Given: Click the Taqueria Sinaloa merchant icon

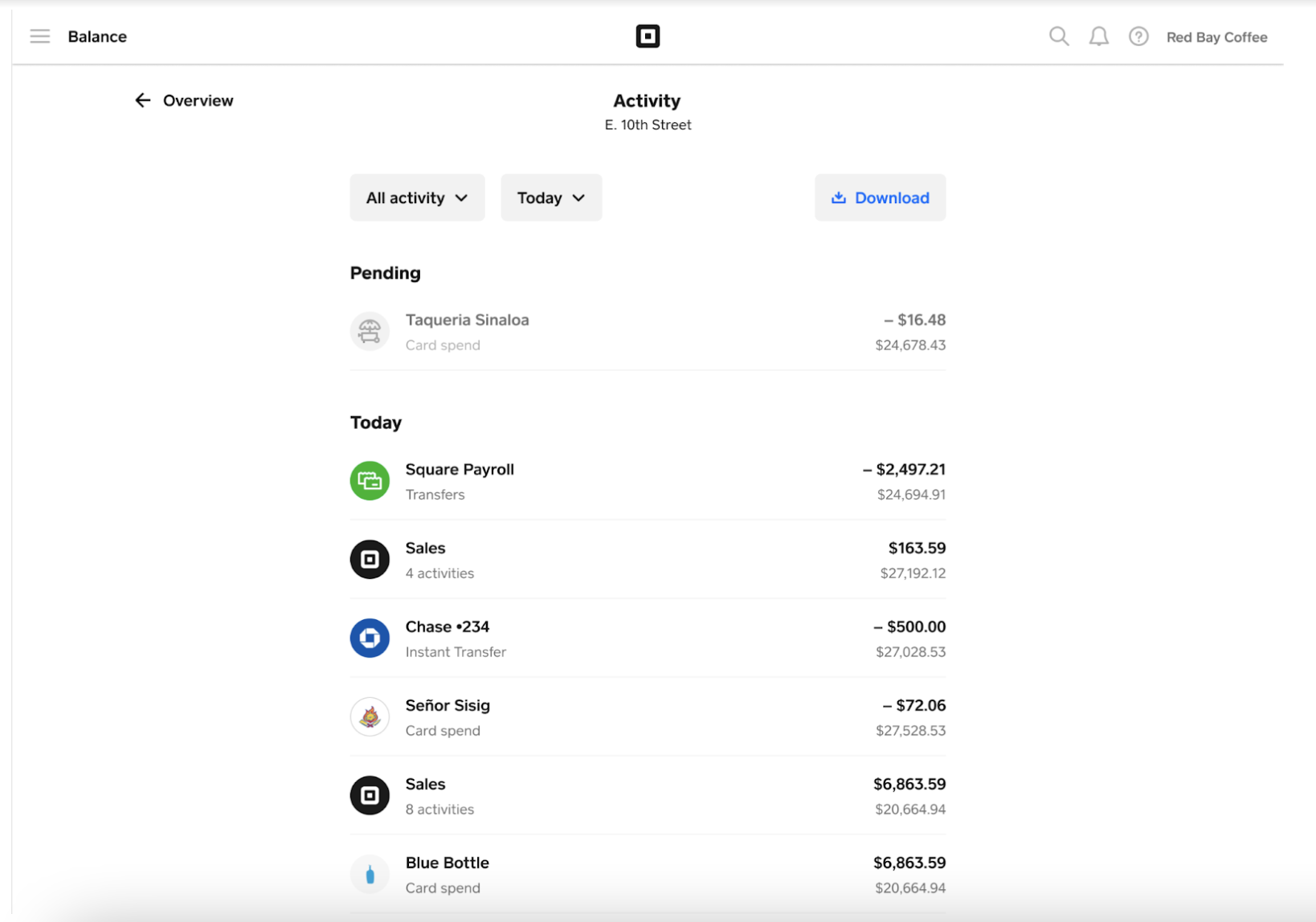Looking at the screenshot, I should pyautogui.click(x=370, y=331).
